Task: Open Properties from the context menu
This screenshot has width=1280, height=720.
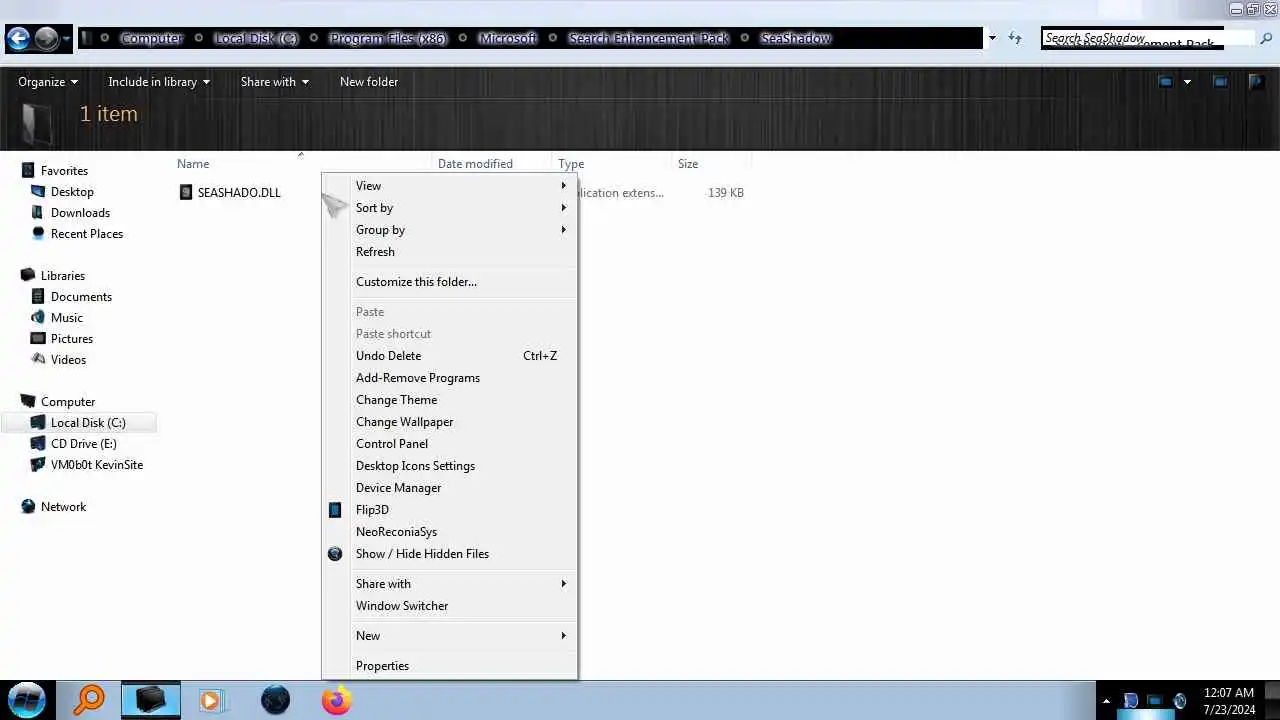Action: pos(449,666)
